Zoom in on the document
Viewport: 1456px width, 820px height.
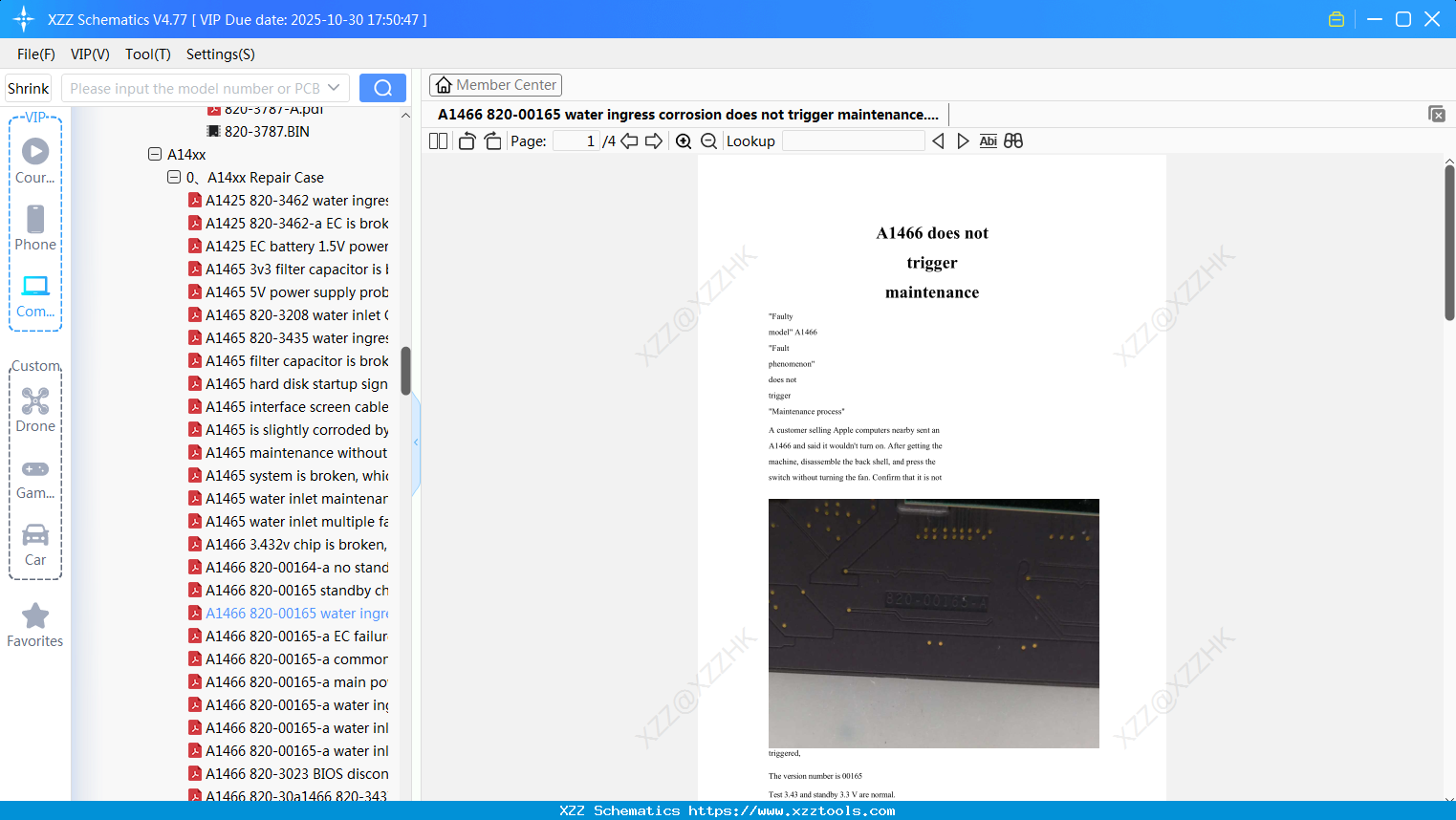[x=684, y=141]
